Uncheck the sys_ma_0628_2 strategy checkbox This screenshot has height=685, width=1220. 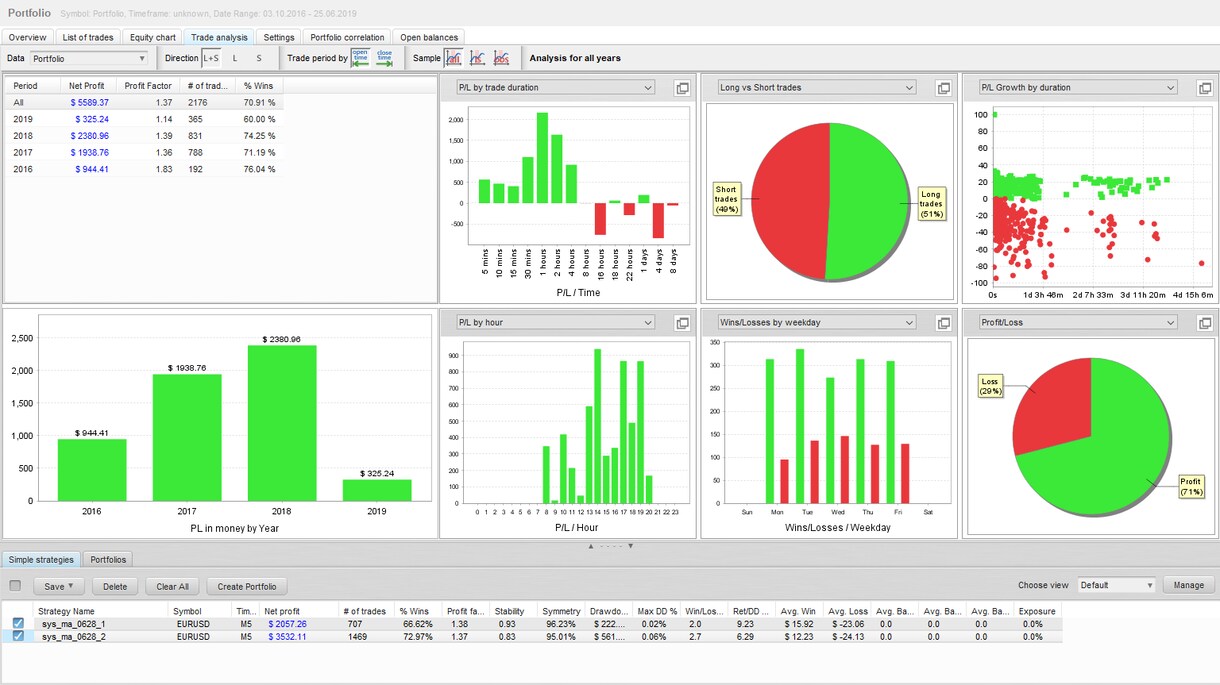point(18,636)
